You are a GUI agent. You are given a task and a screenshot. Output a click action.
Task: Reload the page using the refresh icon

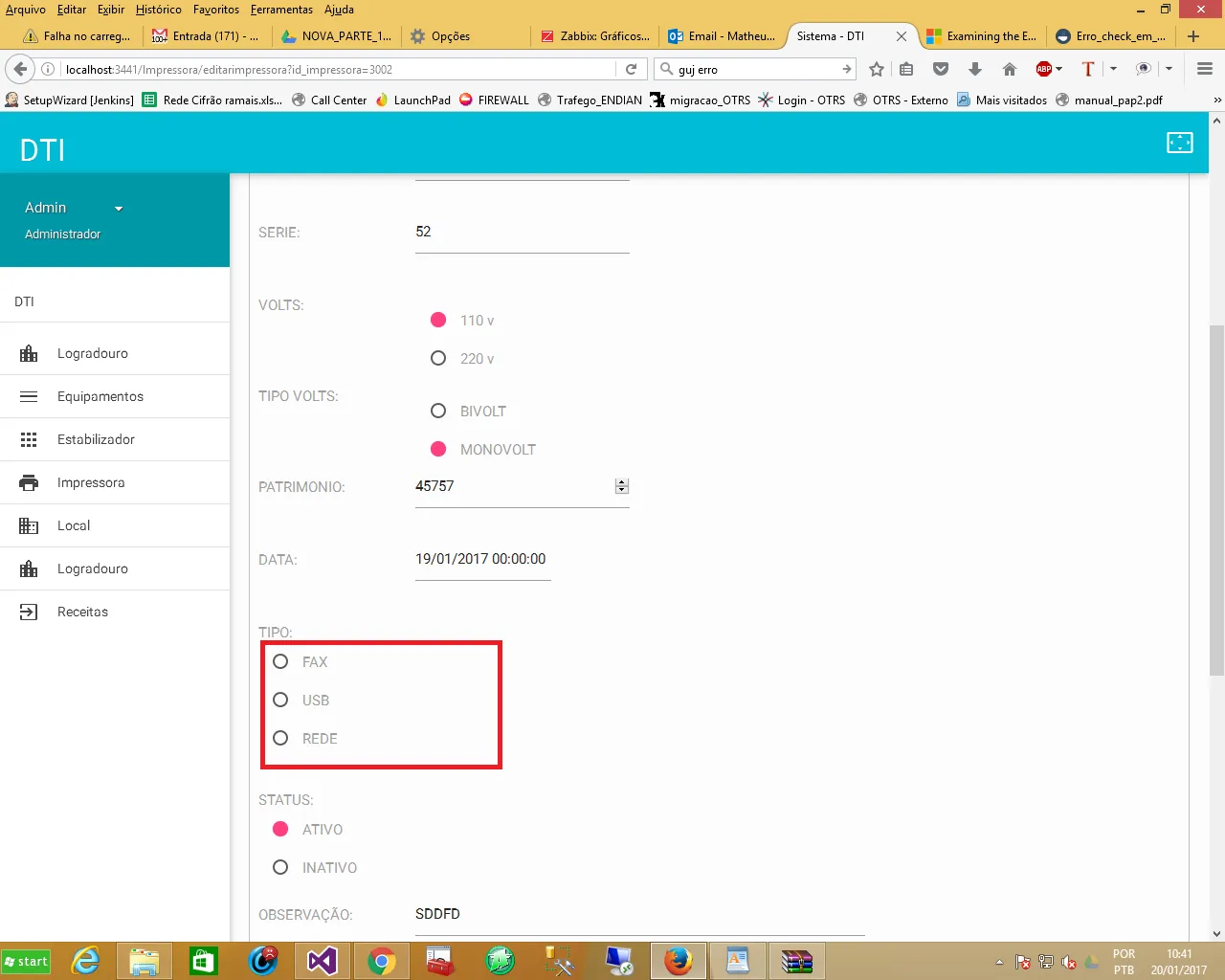pos(631,69)
